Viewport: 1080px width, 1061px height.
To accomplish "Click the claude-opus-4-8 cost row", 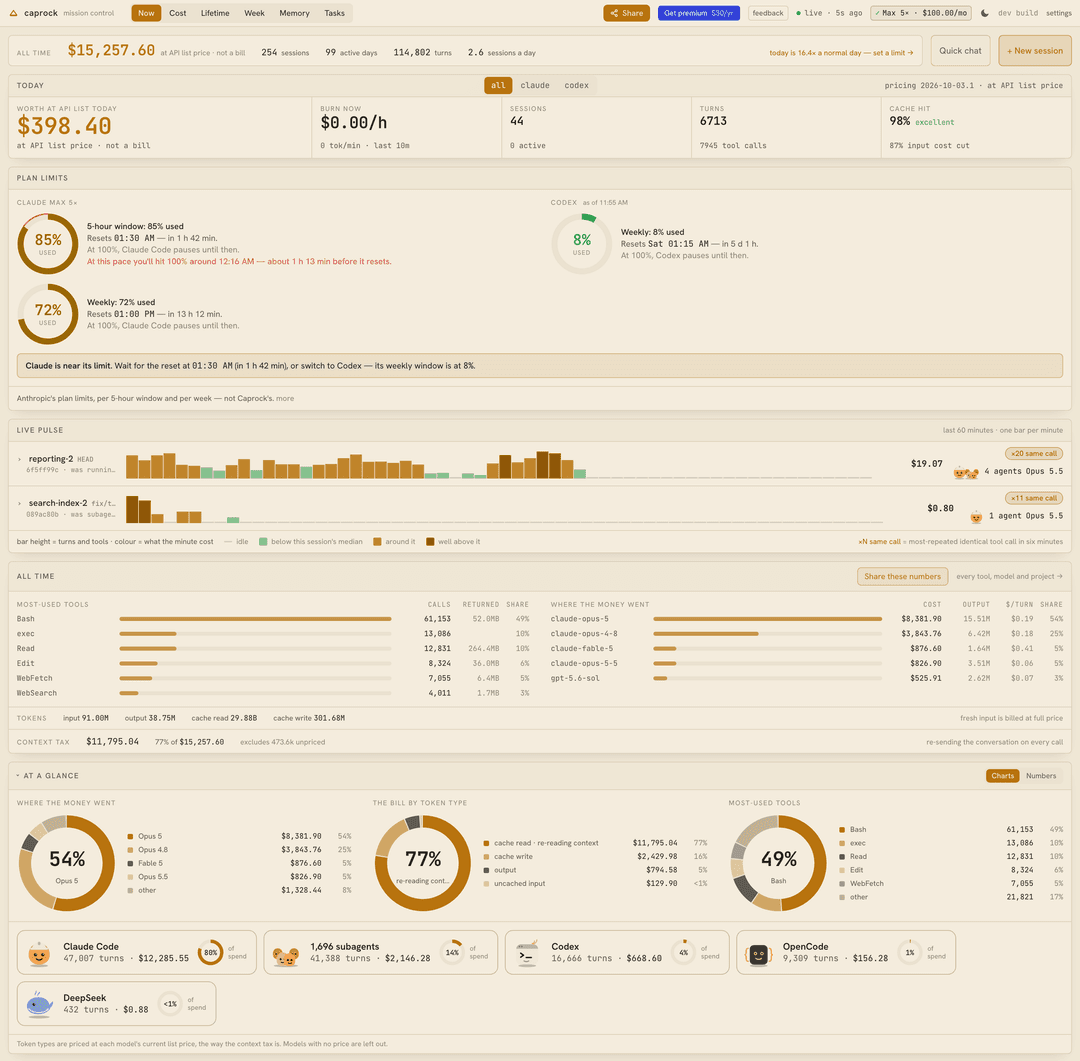I will click(x=807, y=634).
